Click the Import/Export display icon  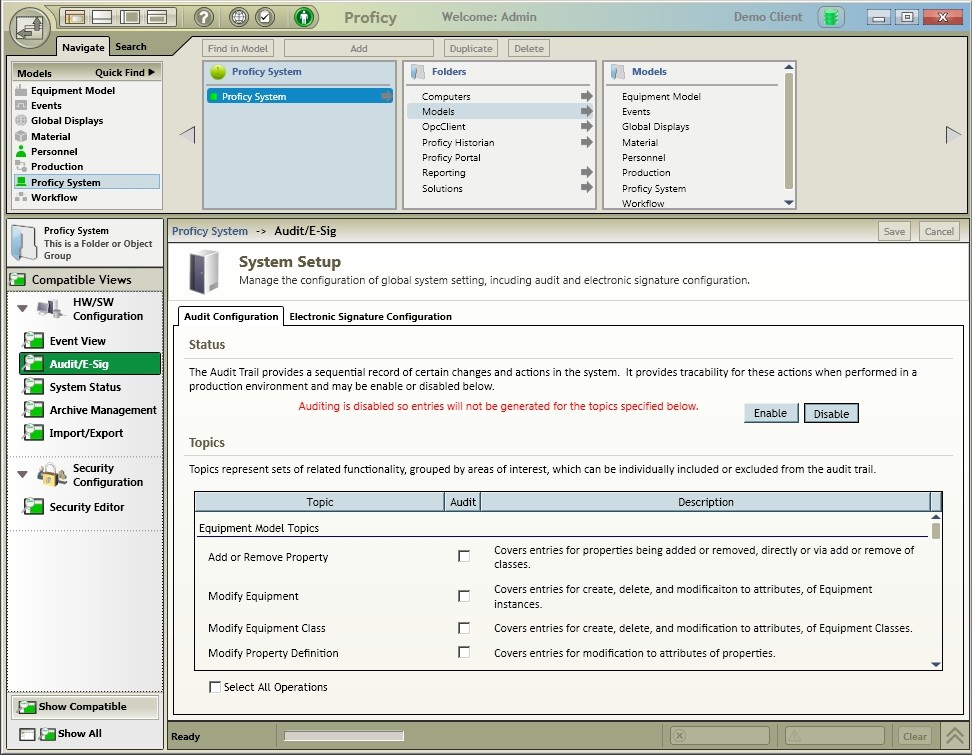coord(33,433)
